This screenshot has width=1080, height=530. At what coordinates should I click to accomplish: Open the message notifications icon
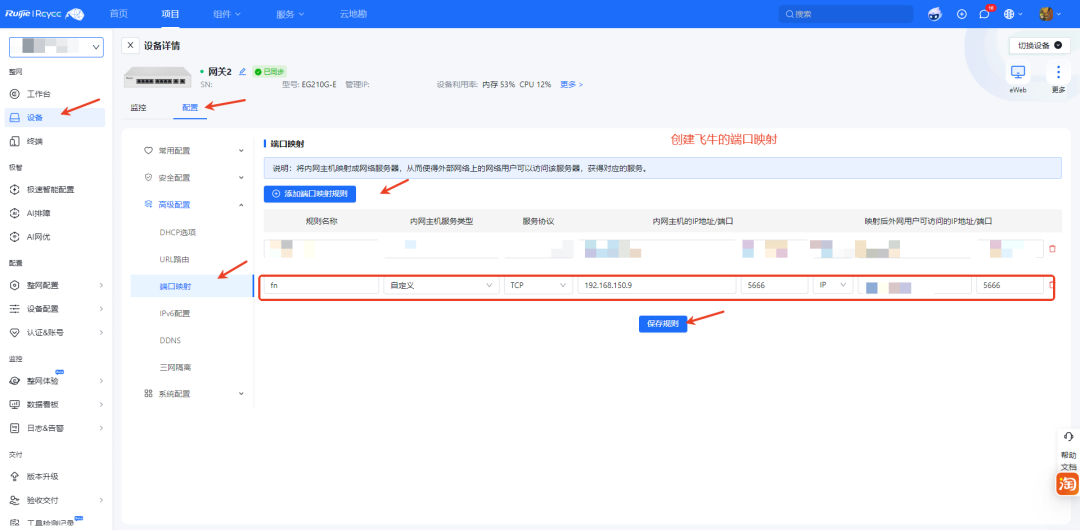click(984, 14)
